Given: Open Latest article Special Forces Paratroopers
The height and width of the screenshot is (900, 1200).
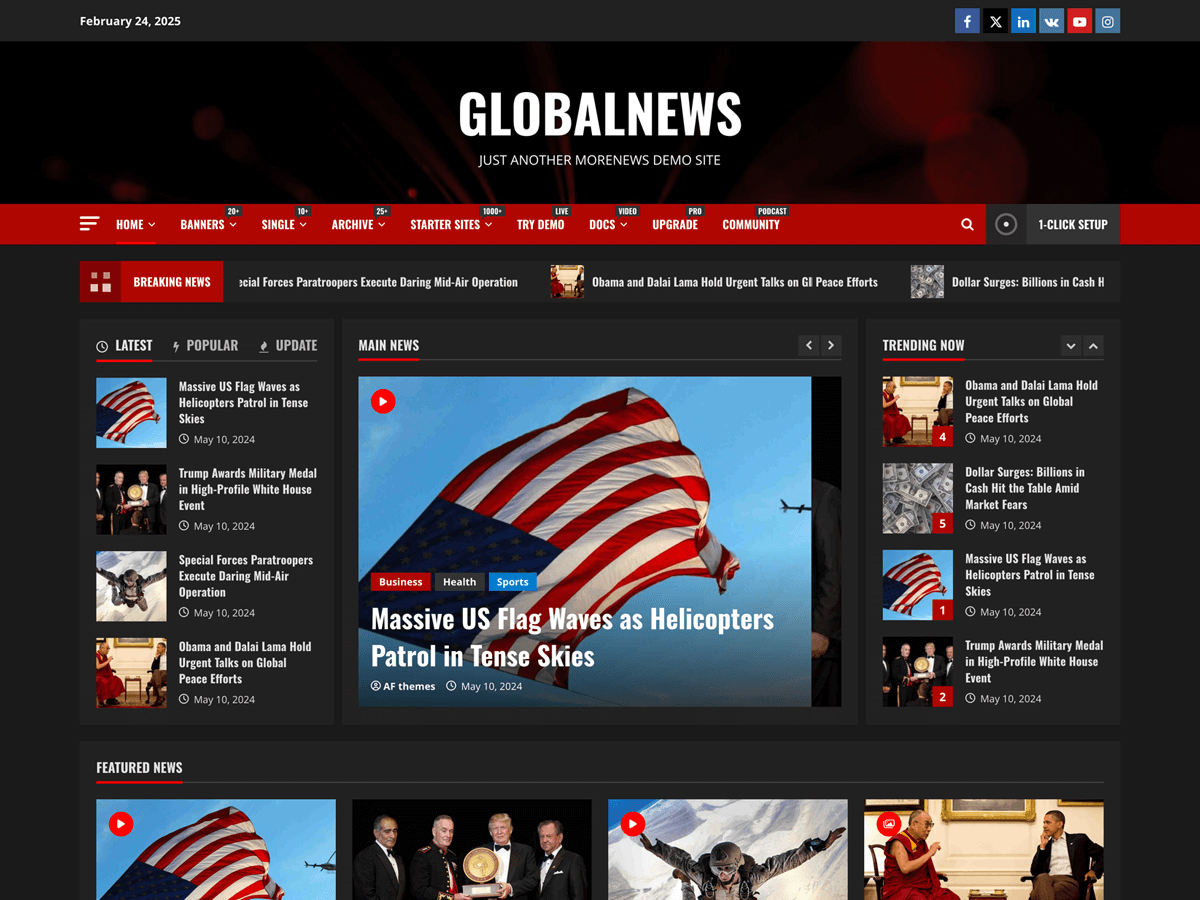Looking at the screenshot, I should [246, 576].
